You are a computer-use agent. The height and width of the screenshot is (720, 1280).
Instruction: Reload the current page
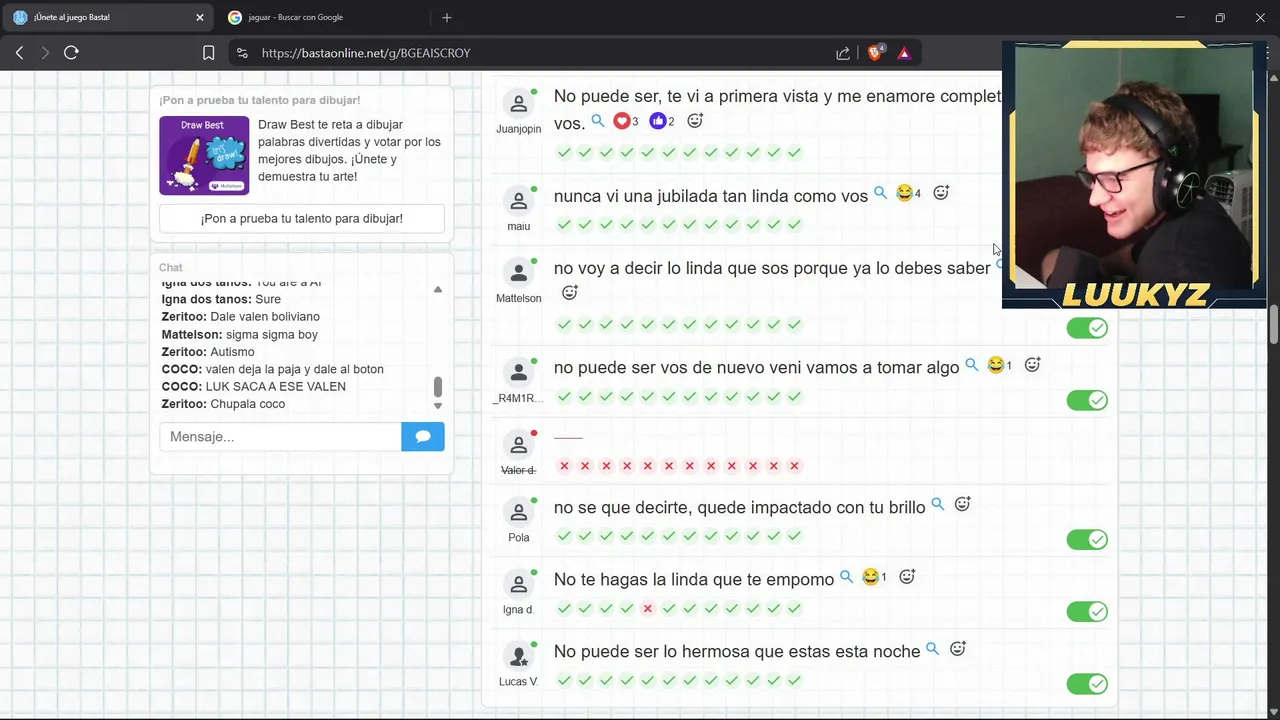point(71,53)
